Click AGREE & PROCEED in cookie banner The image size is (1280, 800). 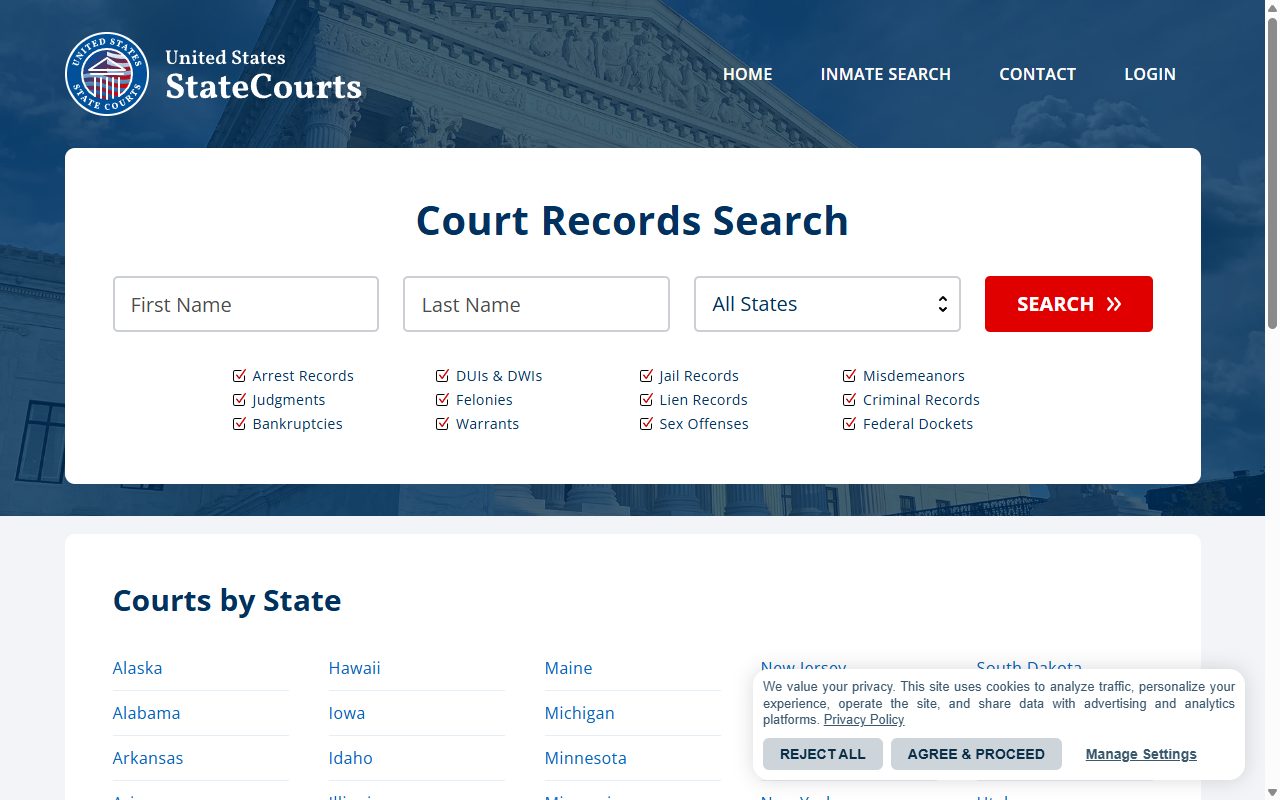click(x=976, y=754)
